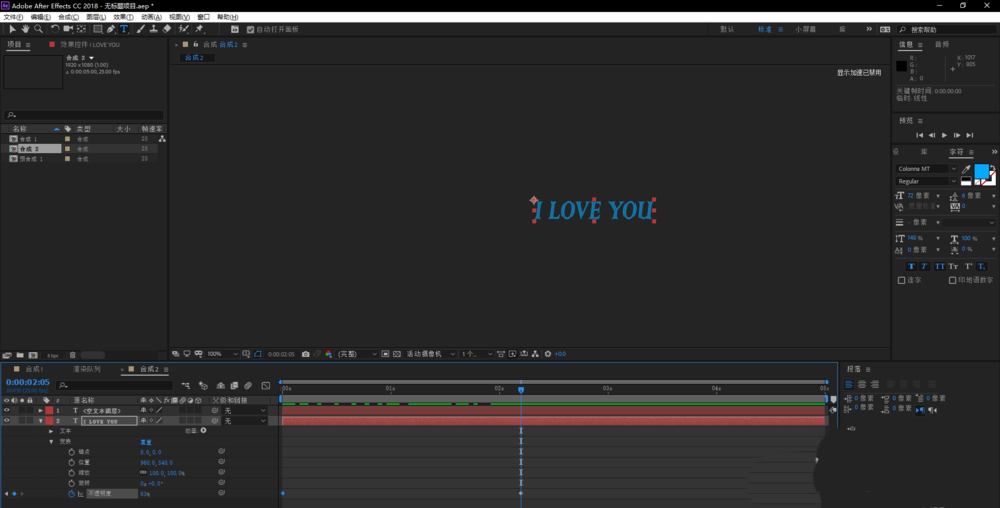Screen dimensions: 1000x508
Task: Collapse the transform property group
Action: [52, 442]
